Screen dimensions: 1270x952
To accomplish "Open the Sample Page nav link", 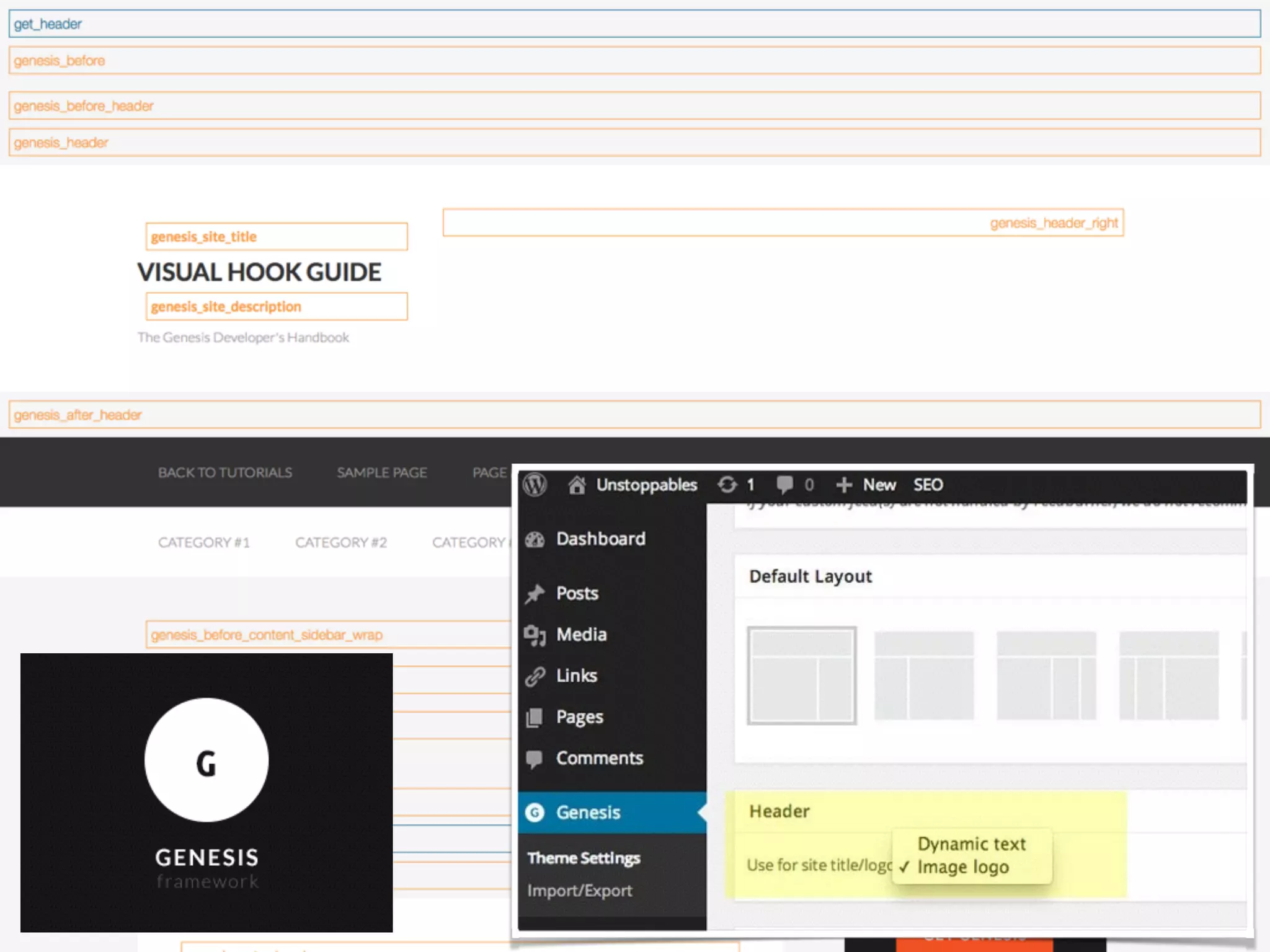I will [381, 473].
